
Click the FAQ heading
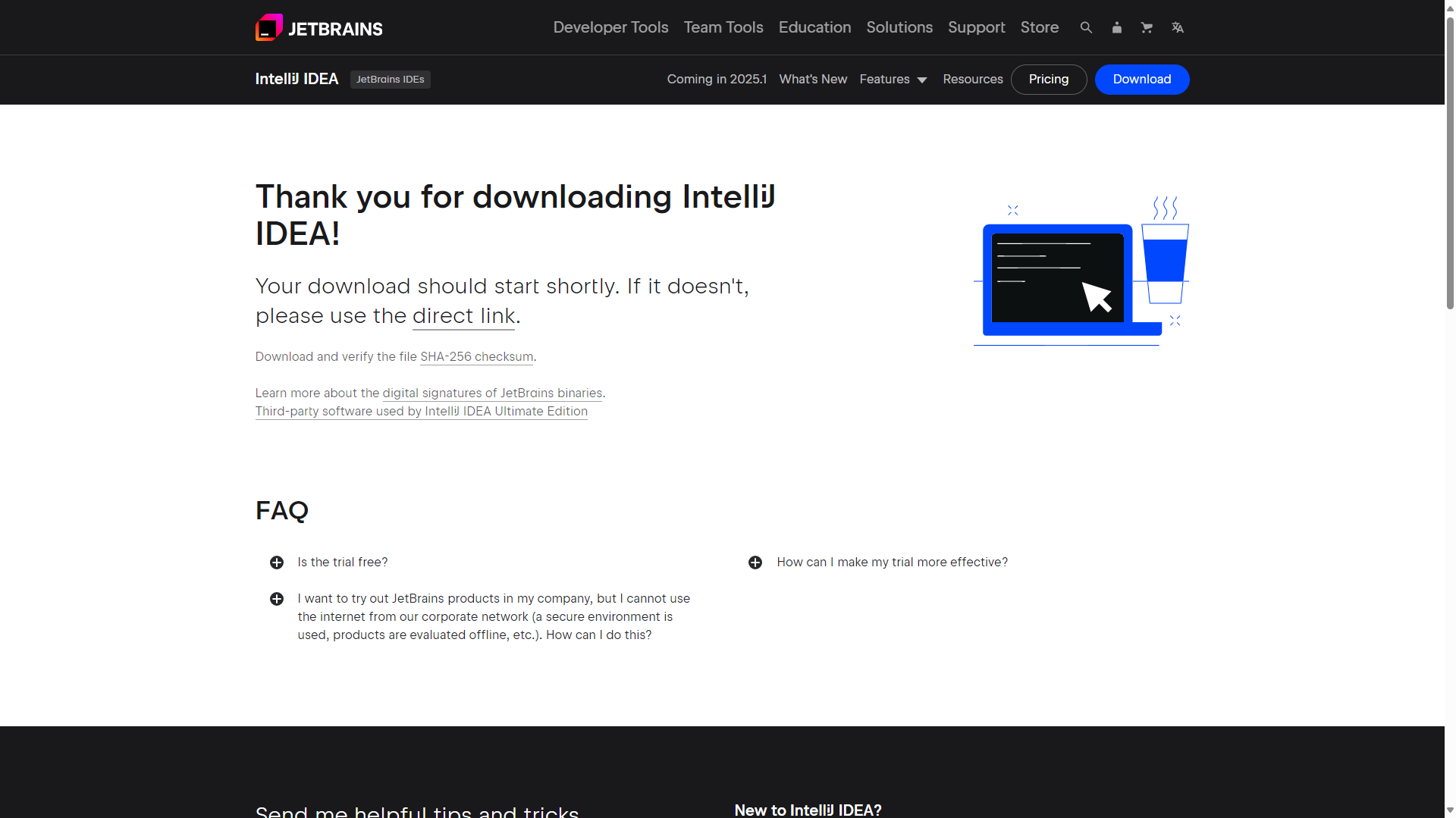coord(281,510)
